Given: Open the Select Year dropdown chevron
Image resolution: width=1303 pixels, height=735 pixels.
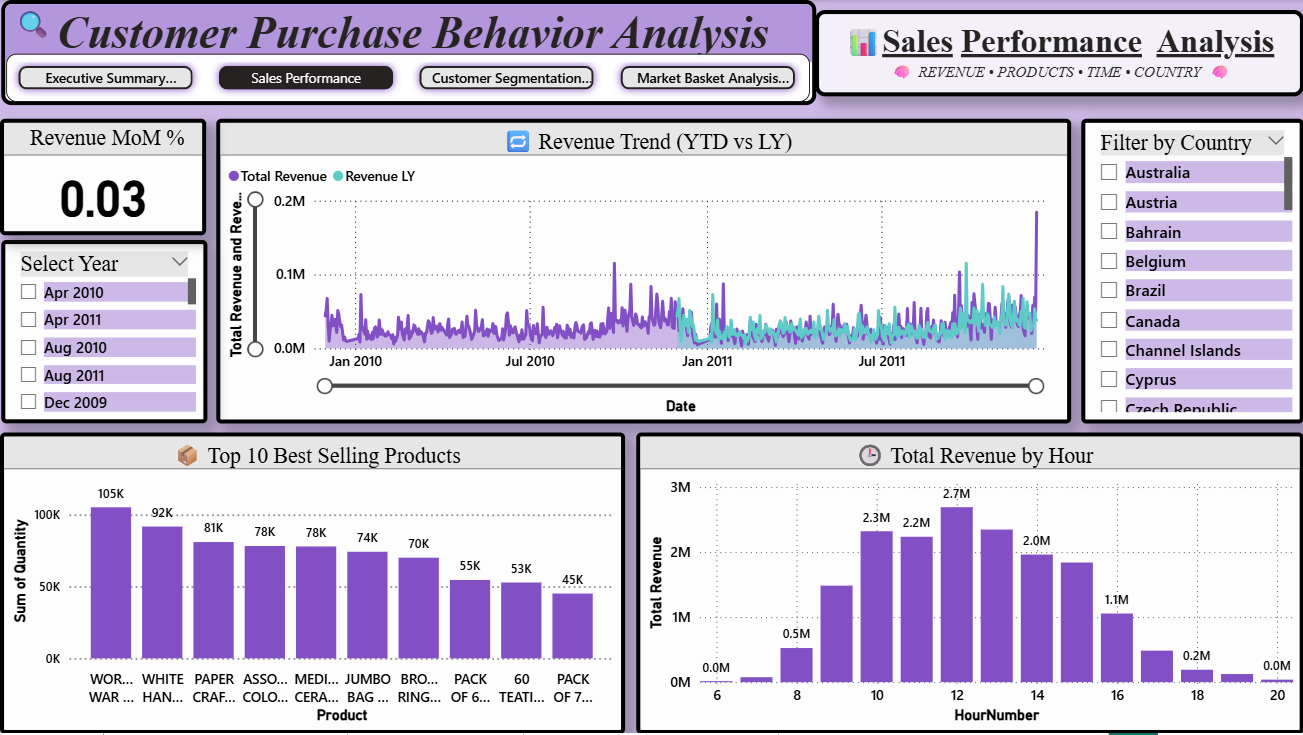Looking at the screenshot, I should (x=180, y=262).
